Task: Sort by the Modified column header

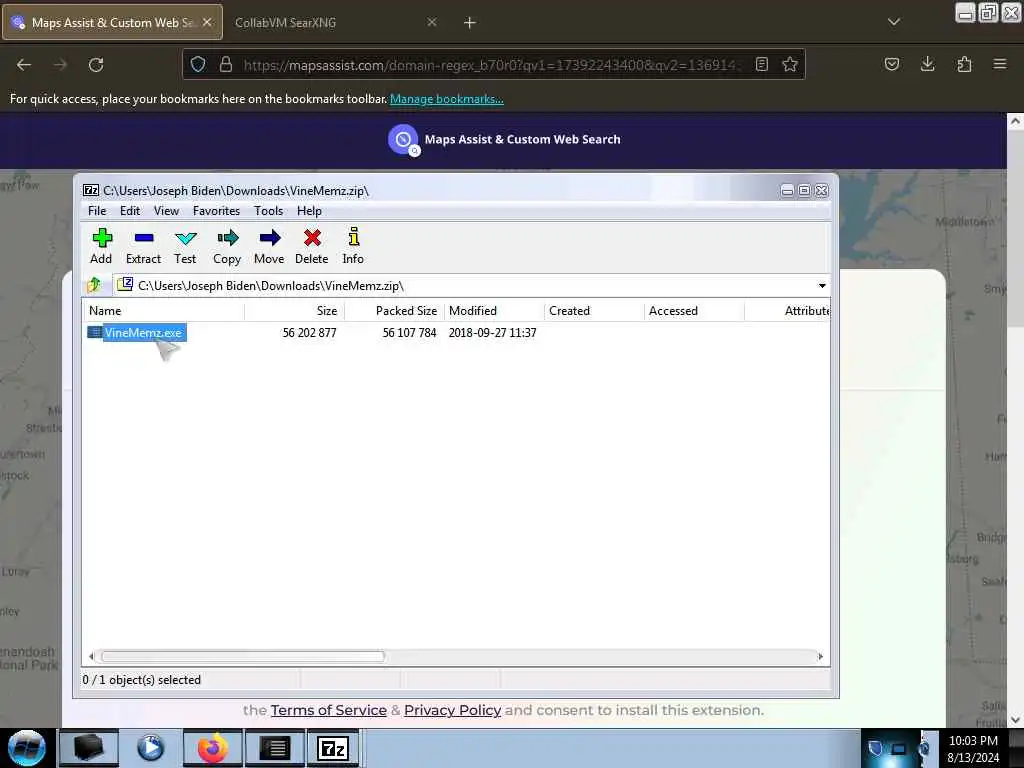Action: [x=494, y=311]
